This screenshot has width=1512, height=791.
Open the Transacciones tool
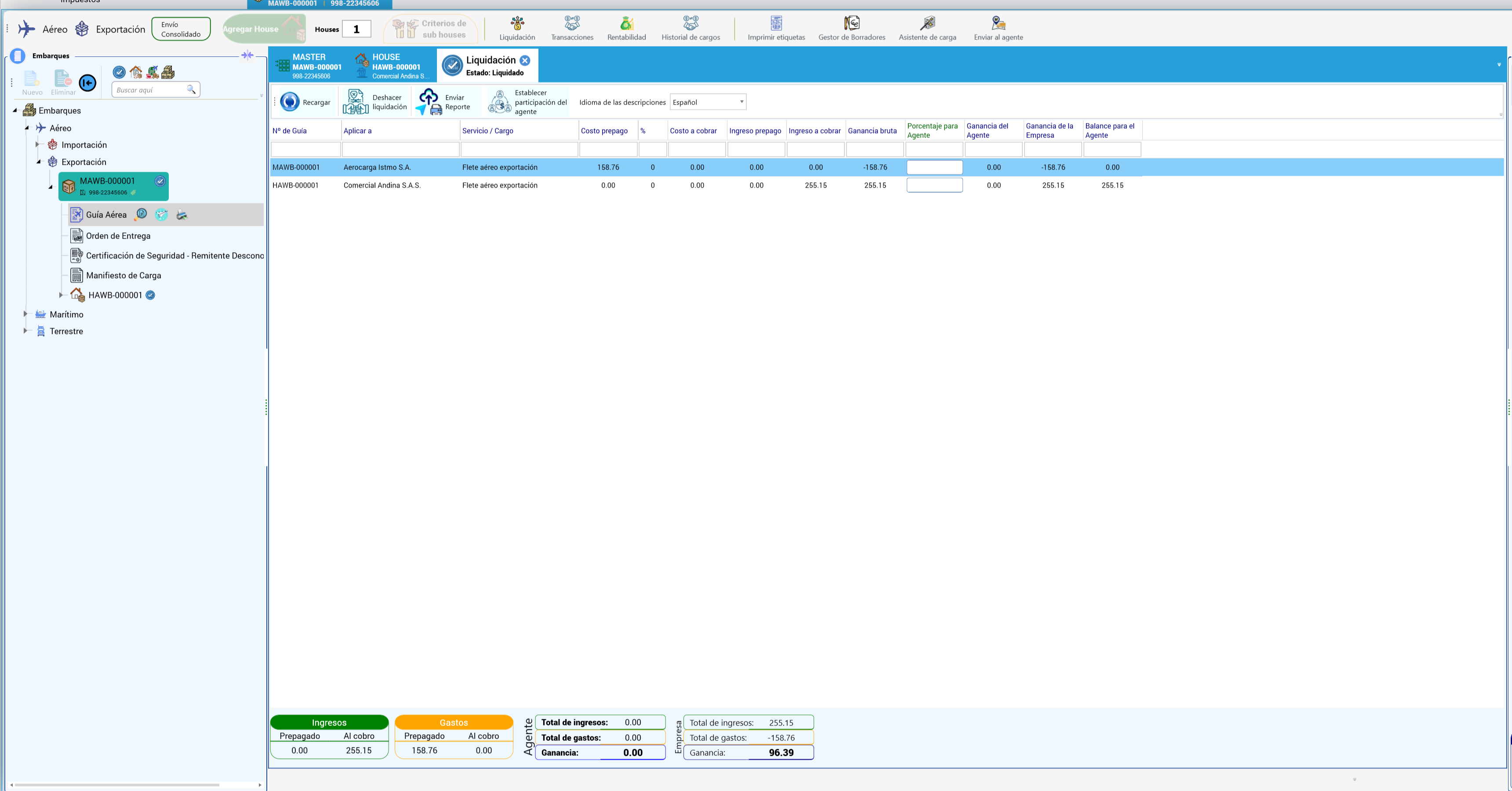tap(572, 28)
